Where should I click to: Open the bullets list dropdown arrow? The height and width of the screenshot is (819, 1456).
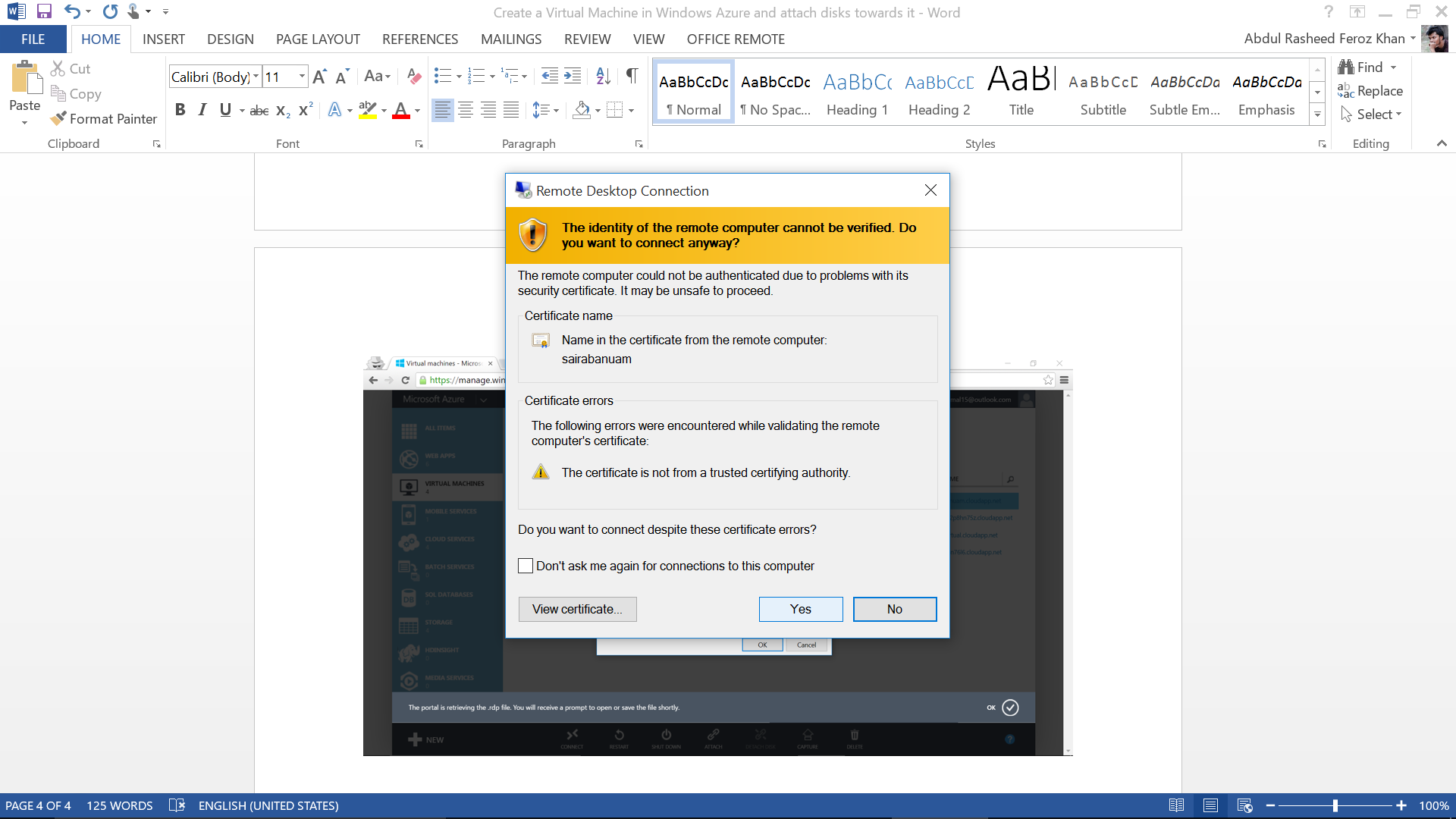click(459, 77)
